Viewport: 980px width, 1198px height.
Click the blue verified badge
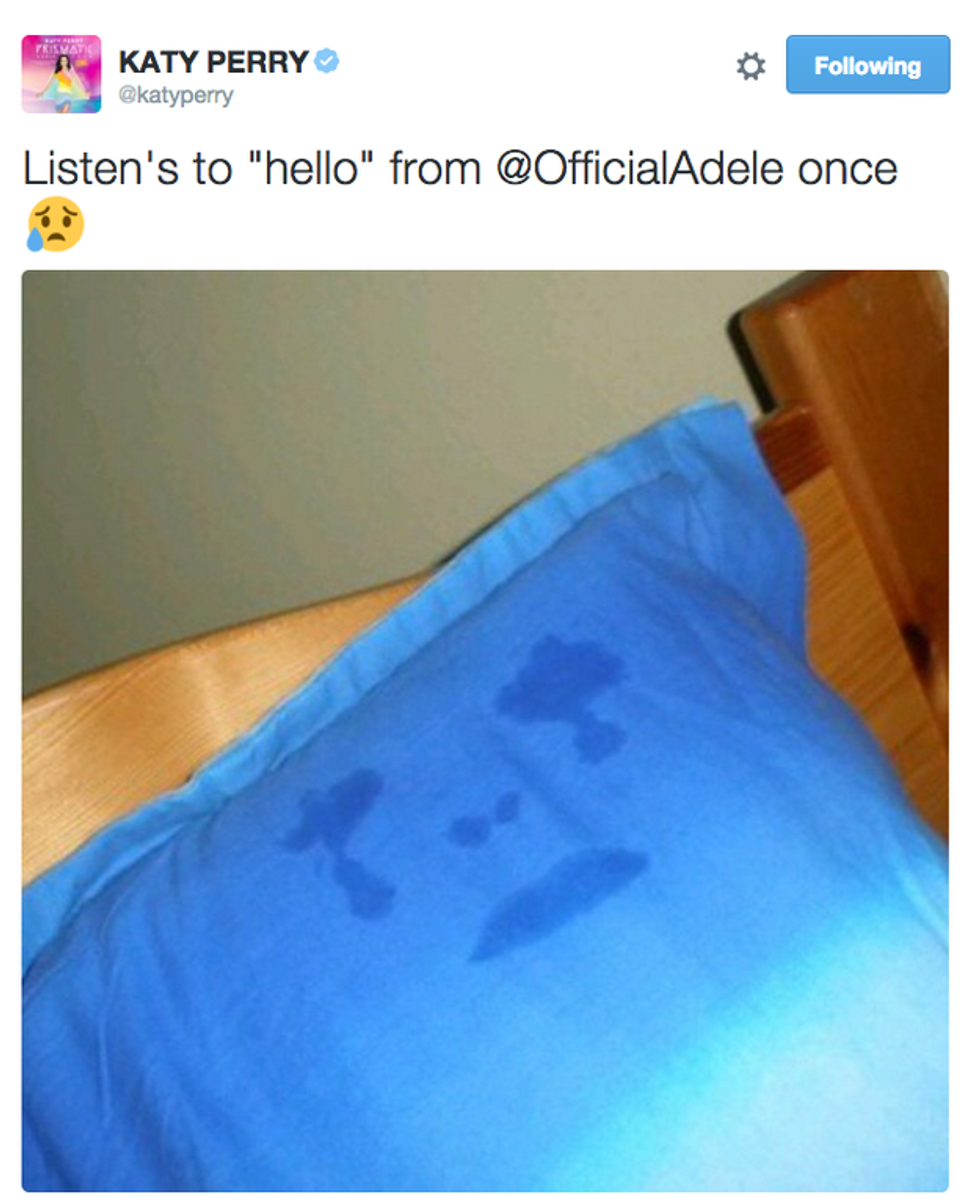[327, 60]
